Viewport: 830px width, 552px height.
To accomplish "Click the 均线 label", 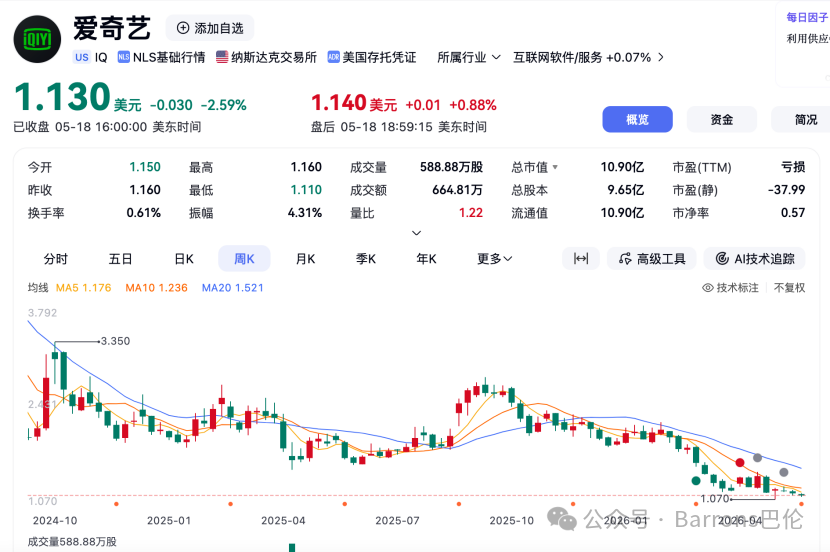I will point(38,288).
